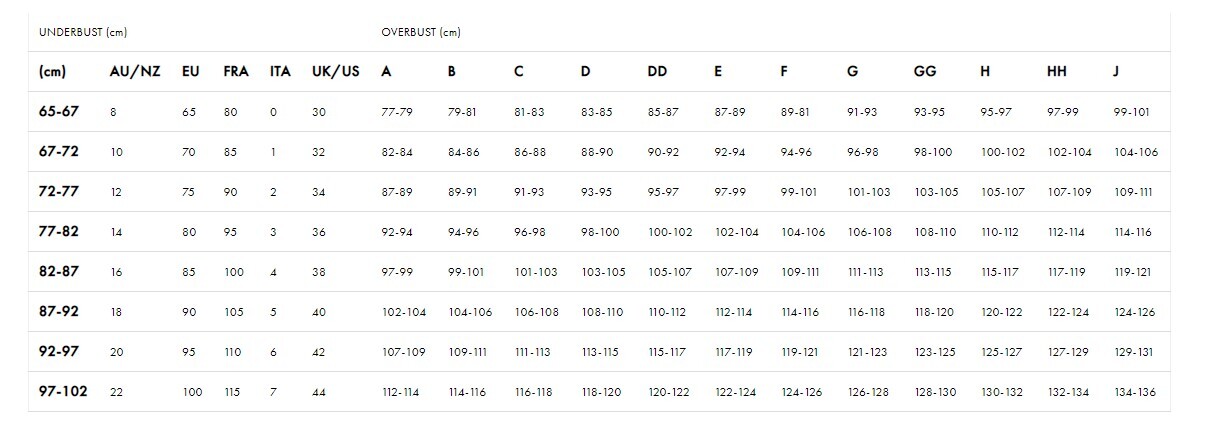Select the 97-102 underbust row label
This screenshot has height=421, width=1206.
coord(63,392)
